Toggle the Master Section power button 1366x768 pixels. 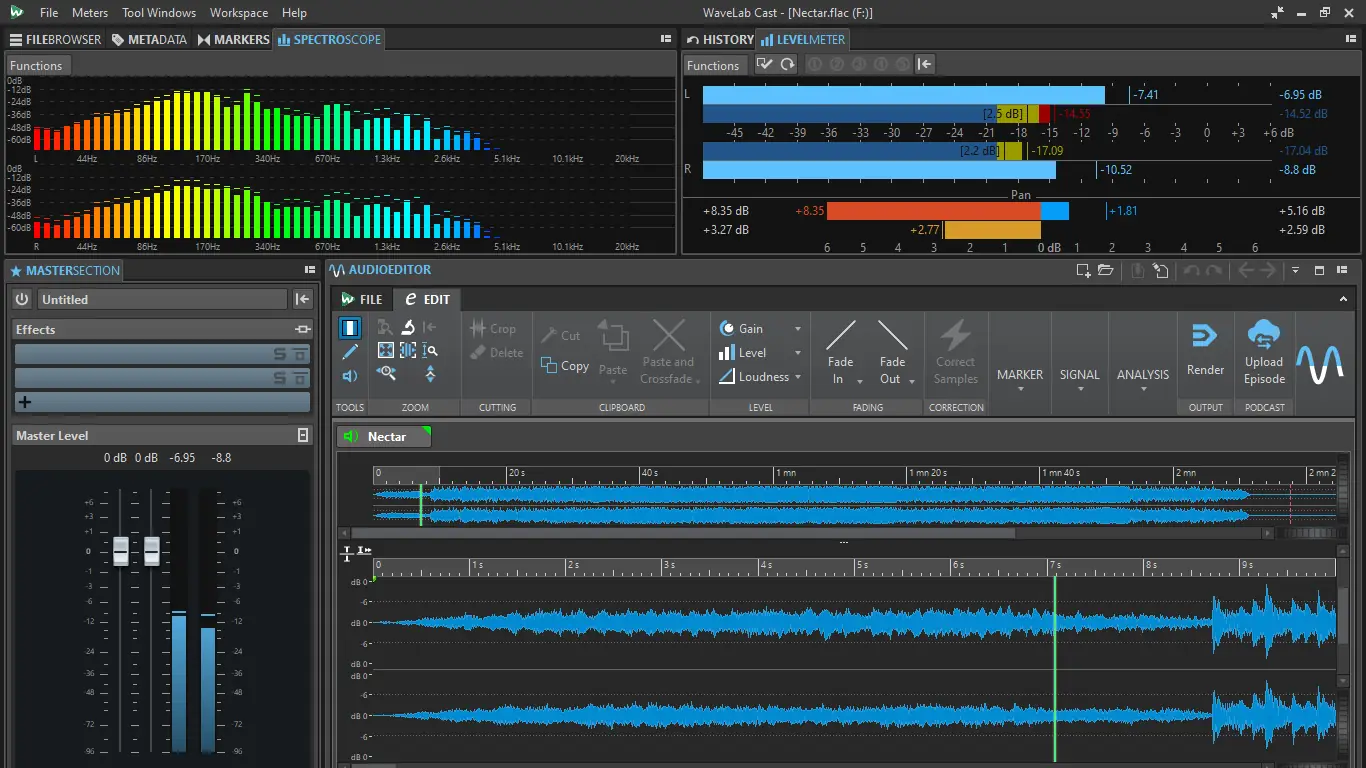(x=22, y=299)
